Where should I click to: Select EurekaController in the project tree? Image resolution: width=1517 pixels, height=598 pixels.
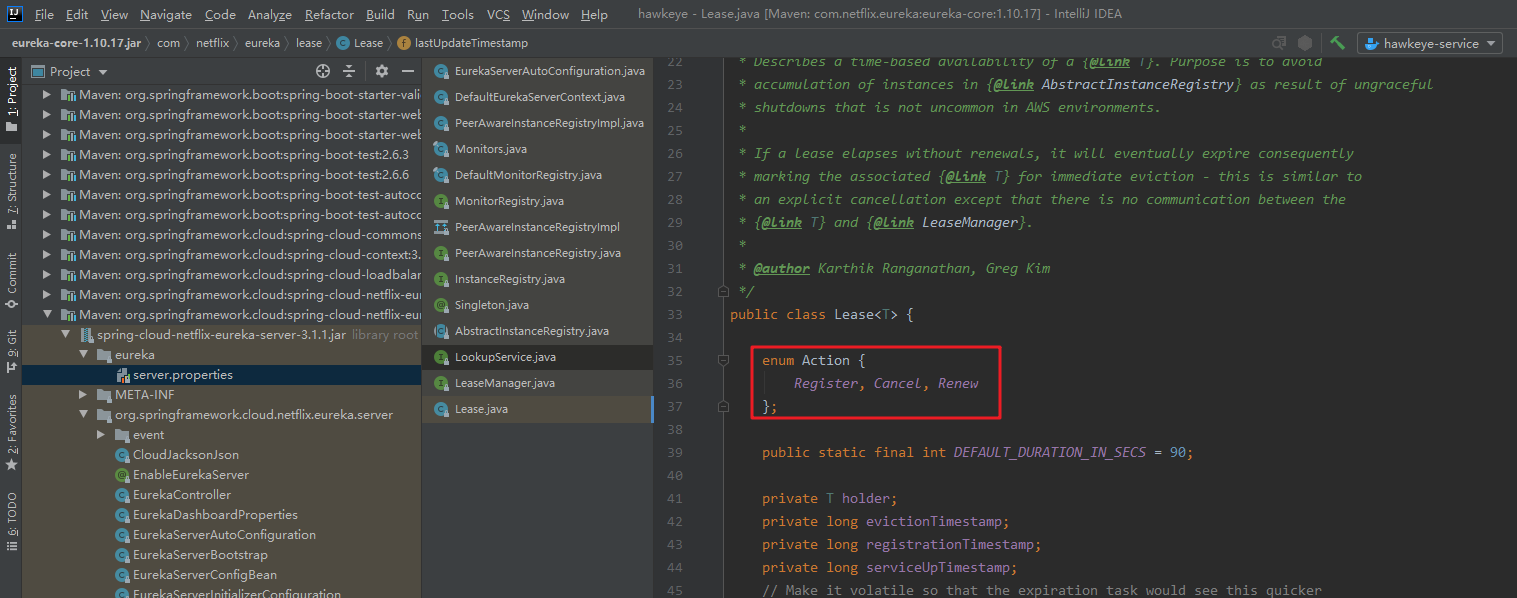click(181, 495)
